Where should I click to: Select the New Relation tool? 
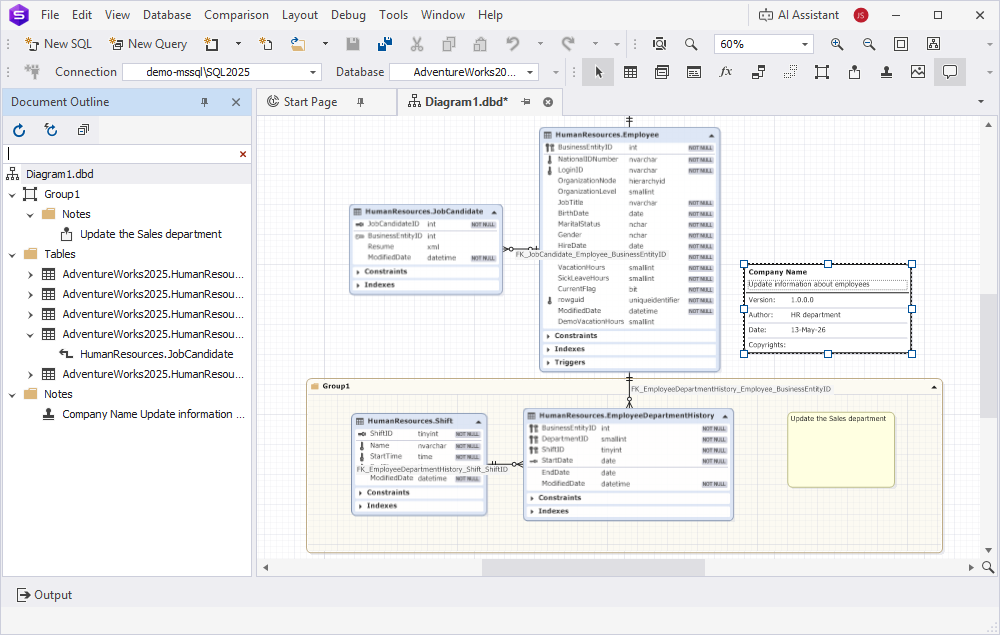758,72
